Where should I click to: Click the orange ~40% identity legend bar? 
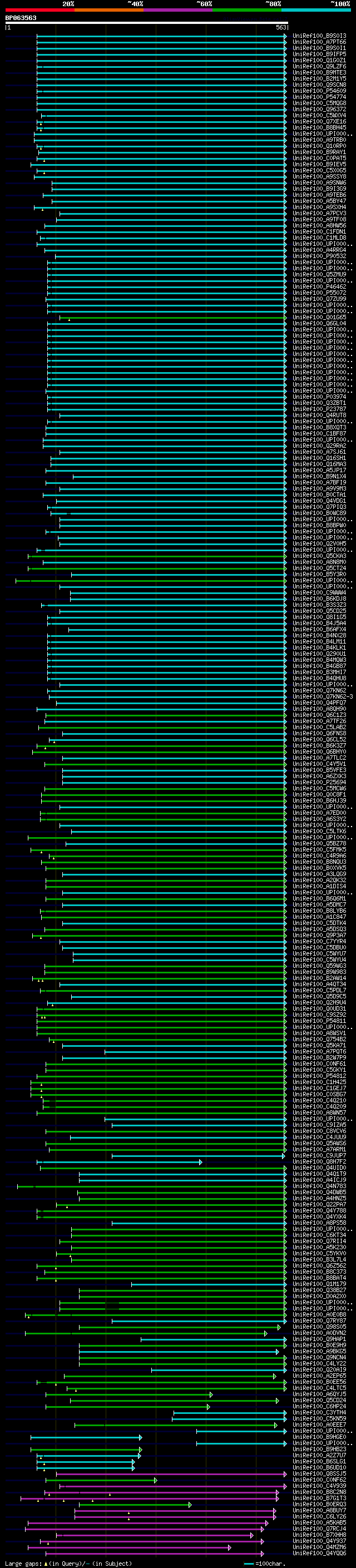(109, 10)
